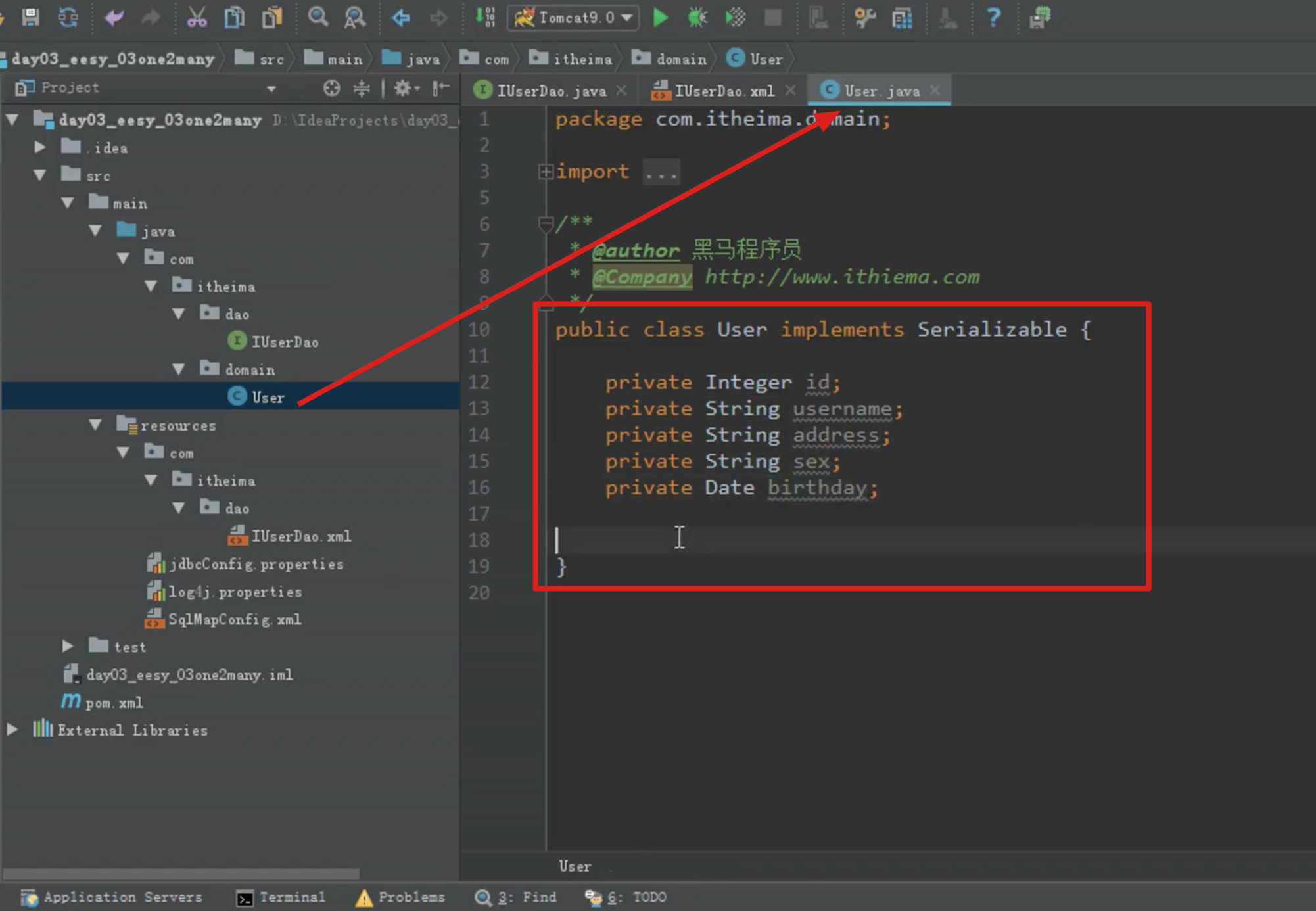Click the Redo arrow icon
The width and height of the screenshot is (1316, 911).
151,17
